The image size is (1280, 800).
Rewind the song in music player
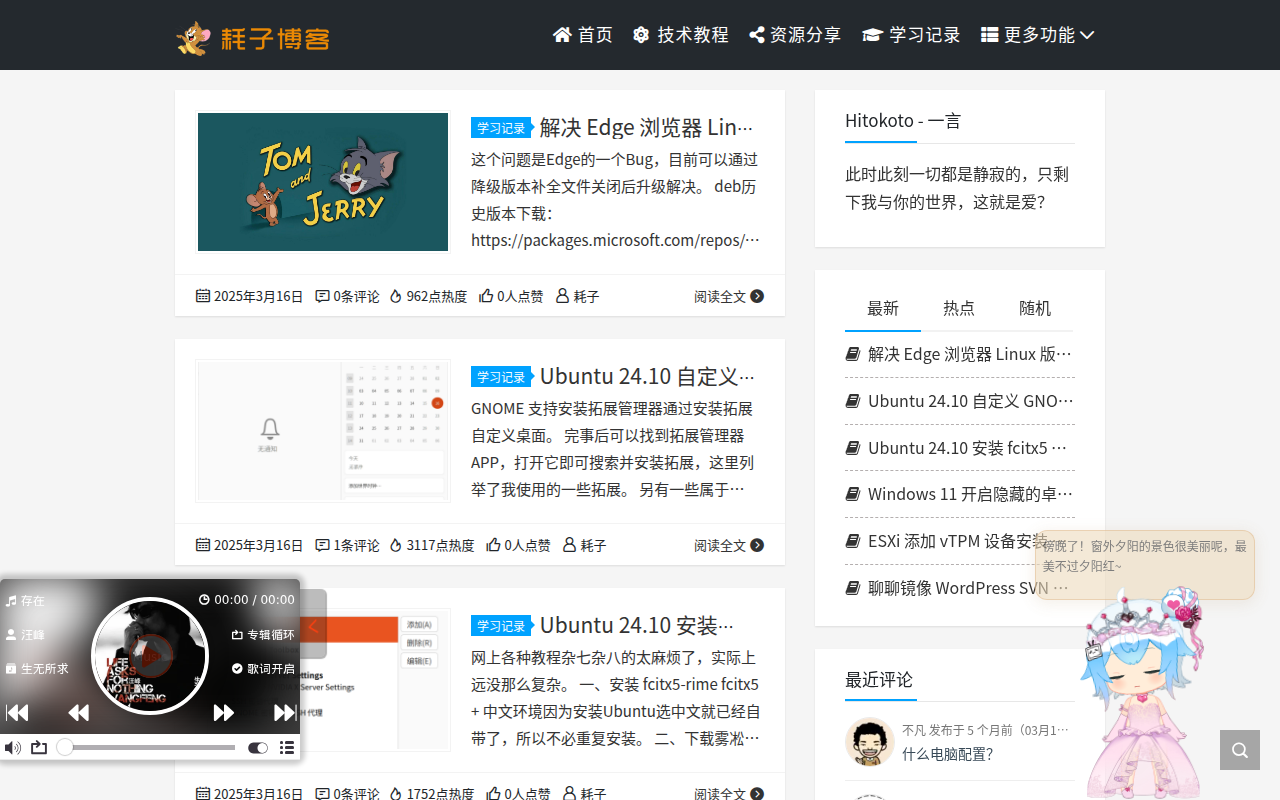click(78, 712)
